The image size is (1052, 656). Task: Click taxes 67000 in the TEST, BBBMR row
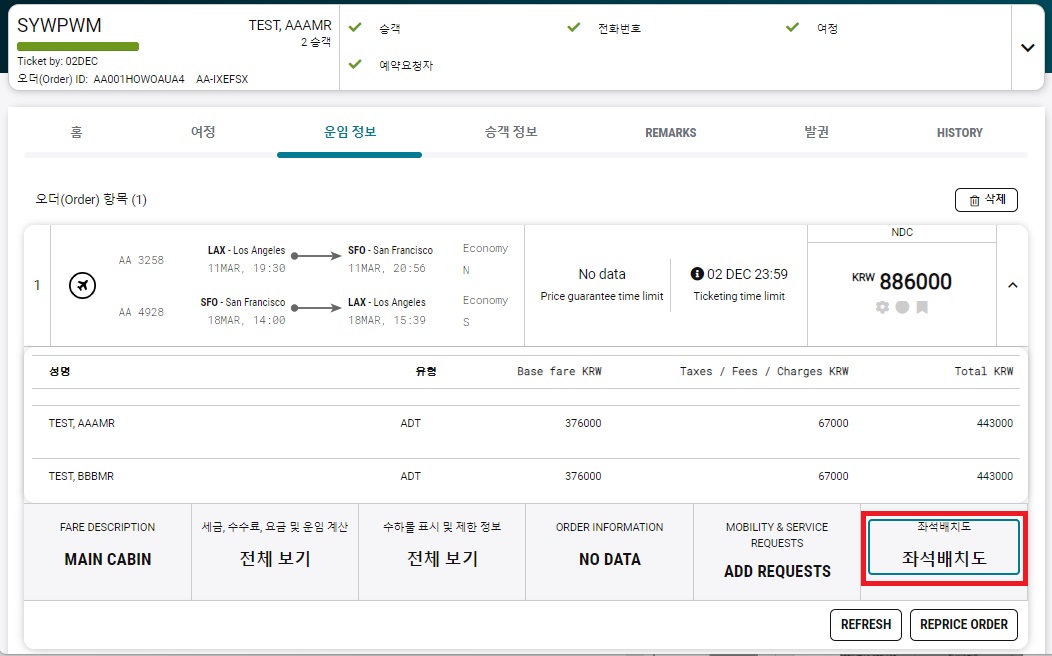click(833, 476)
